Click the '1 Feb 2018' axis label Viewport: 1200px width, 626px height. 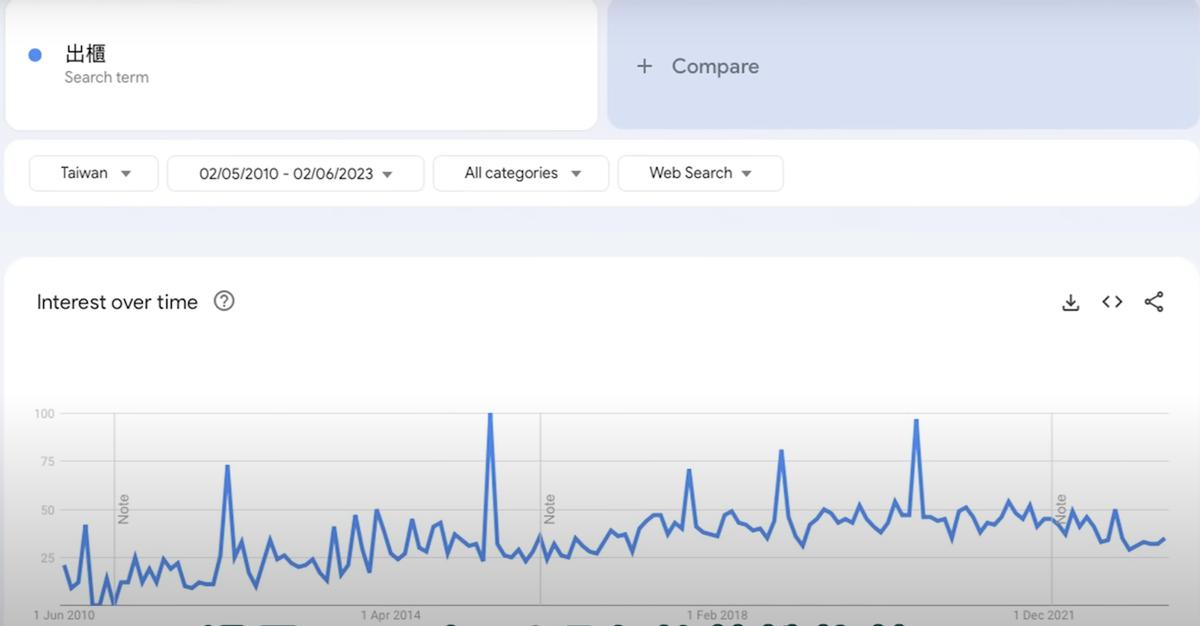pyautogui.click(x=717, y=615)
